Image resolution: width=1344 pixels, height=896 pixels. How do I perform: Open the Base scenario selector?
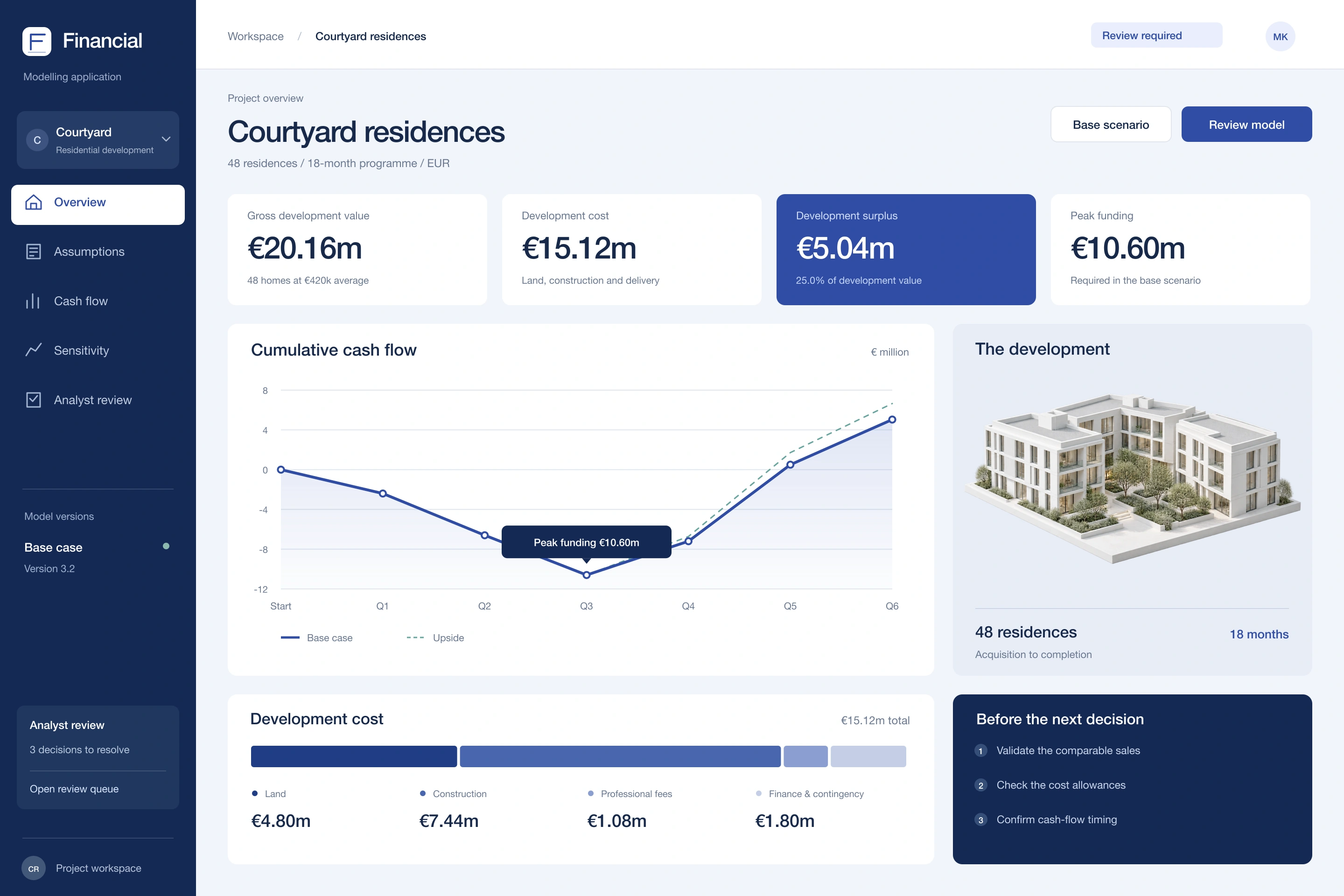click(x=1111, y=125)
